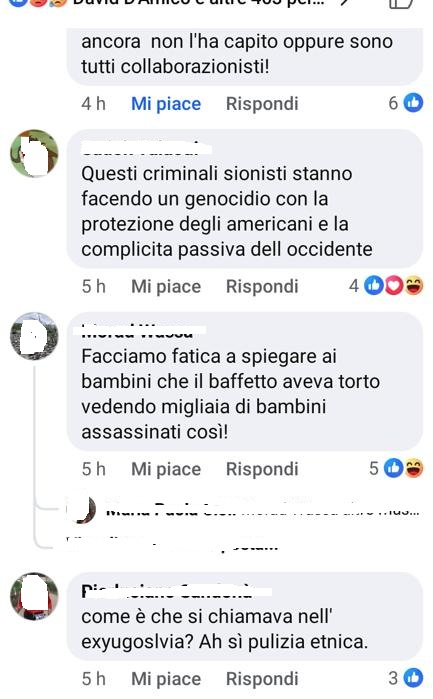Open the laughing emoji reaction with 4 count
Screen dimensions: 433x699
point(414,286)
